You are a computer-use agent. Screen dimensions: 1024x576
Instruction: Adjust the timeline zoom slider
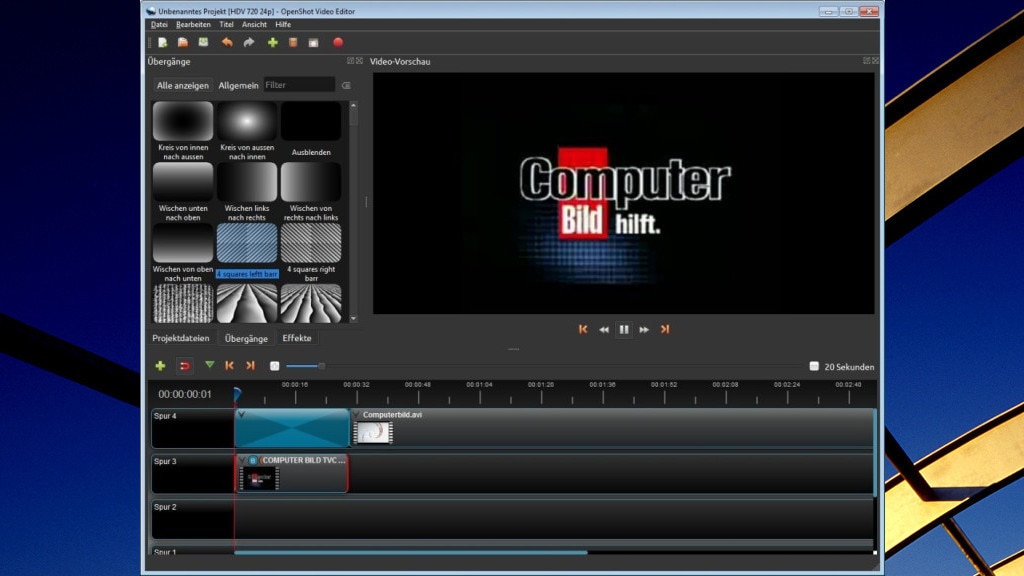(x=322, y=366)
